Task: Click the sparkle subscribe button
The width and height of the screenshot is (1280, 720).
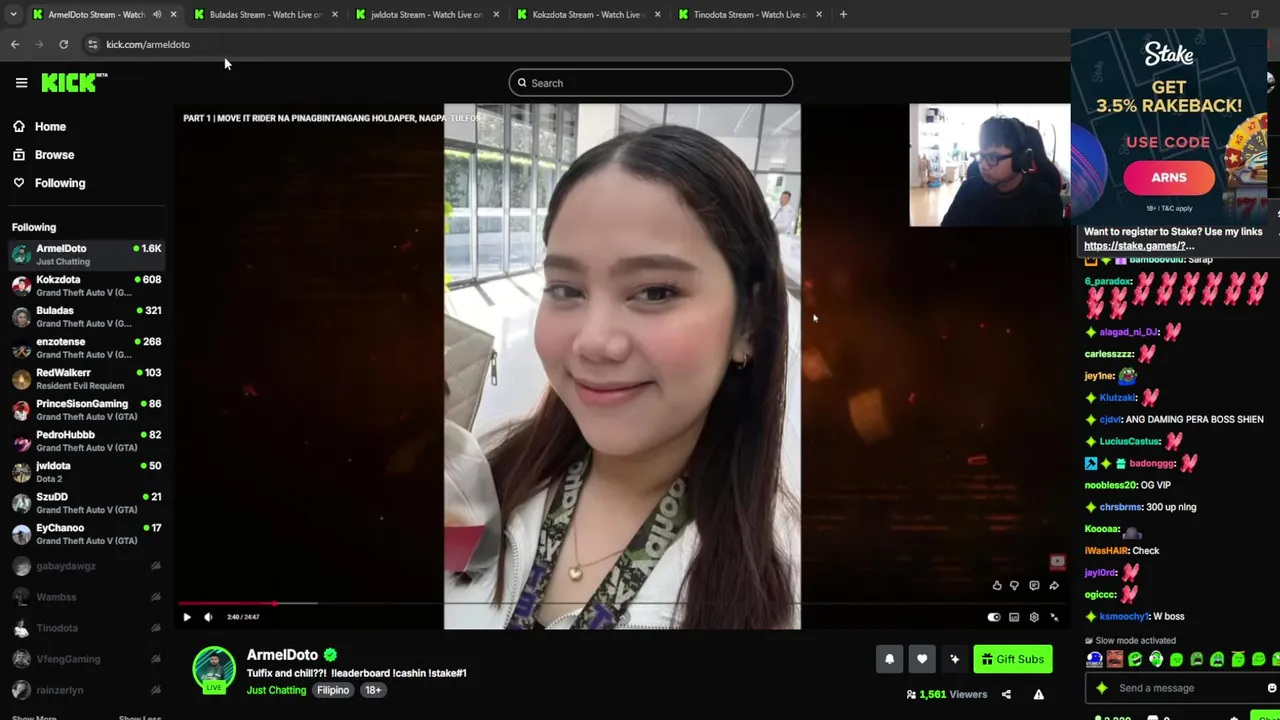Action: (955, 659)
